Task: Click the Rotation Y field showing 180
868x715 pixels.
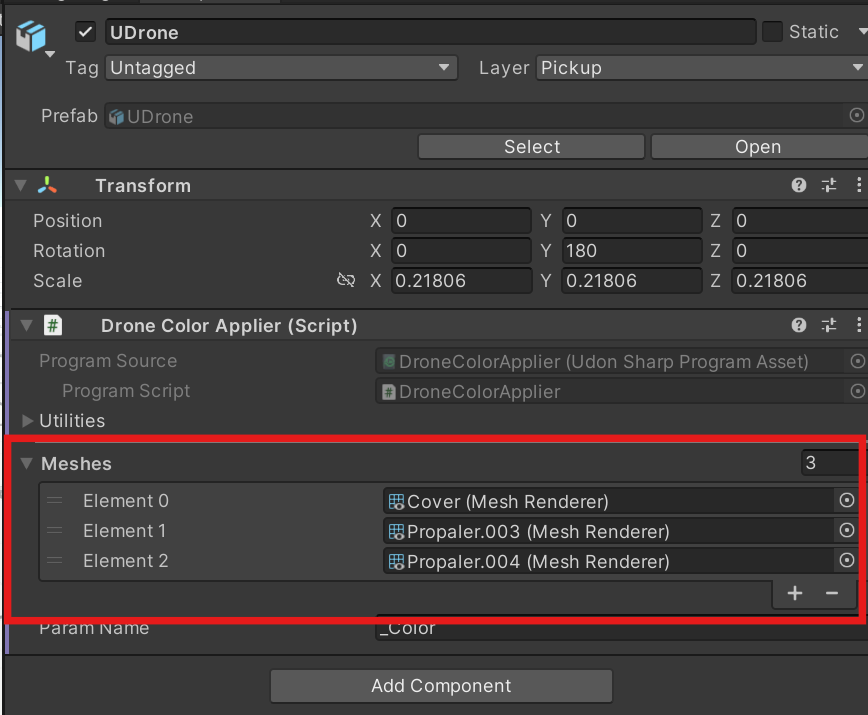Action: point(632,251)
